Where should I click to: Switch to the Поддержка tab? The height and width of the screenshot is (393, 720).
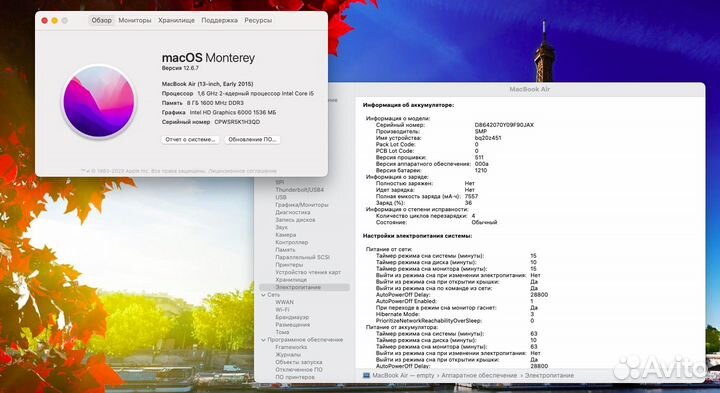pyautogui.click(x=219, y=20)
